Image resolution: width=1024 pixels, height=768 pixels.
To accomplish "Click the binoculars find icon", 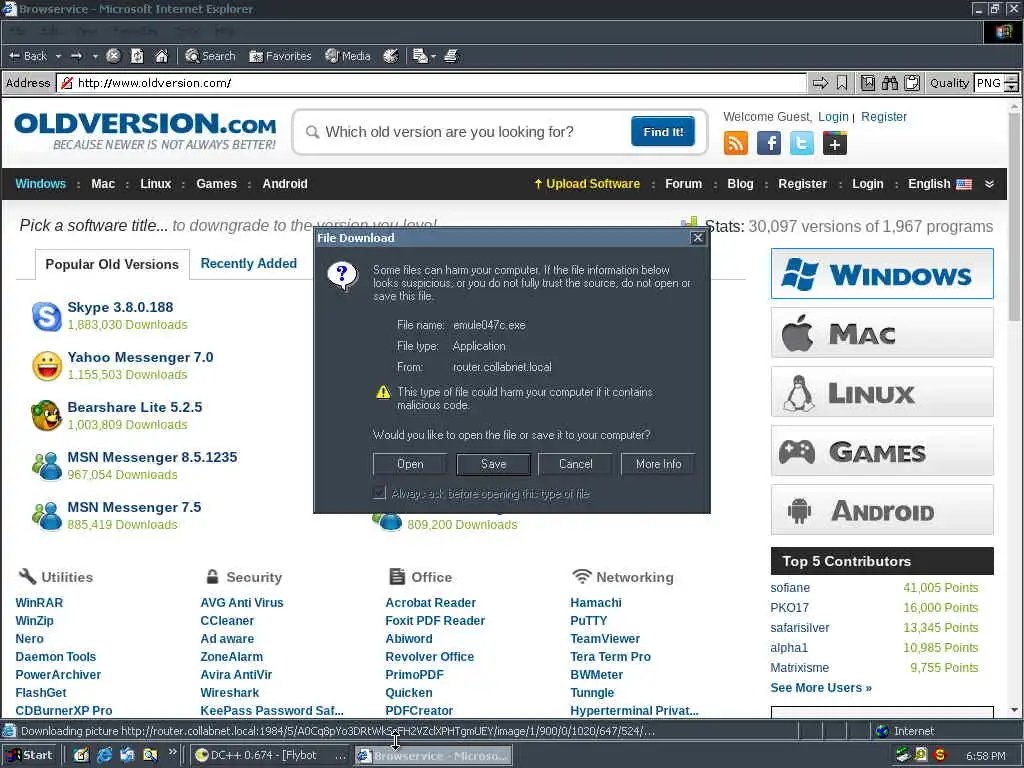I will point(889,83).
